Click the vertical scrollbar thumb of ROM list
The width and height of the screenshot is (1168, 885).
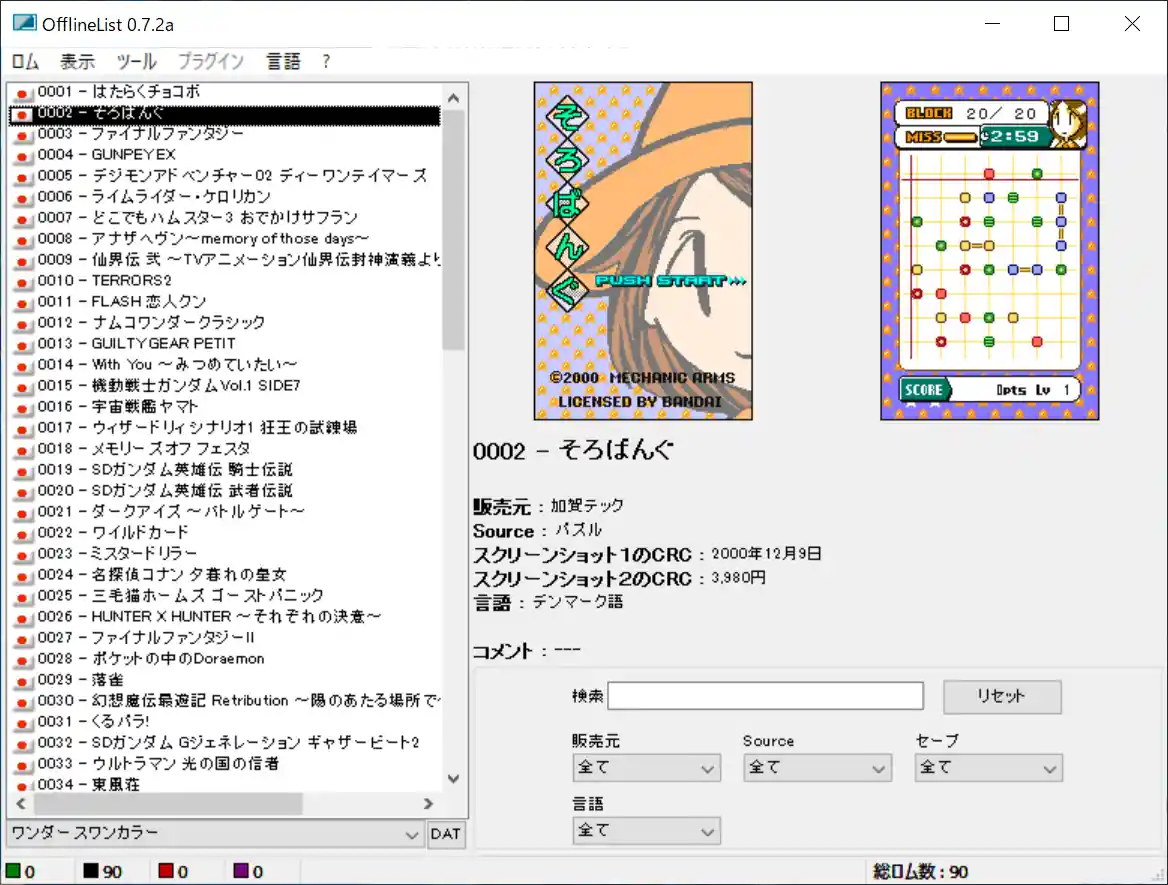click(x=453, y=229)
